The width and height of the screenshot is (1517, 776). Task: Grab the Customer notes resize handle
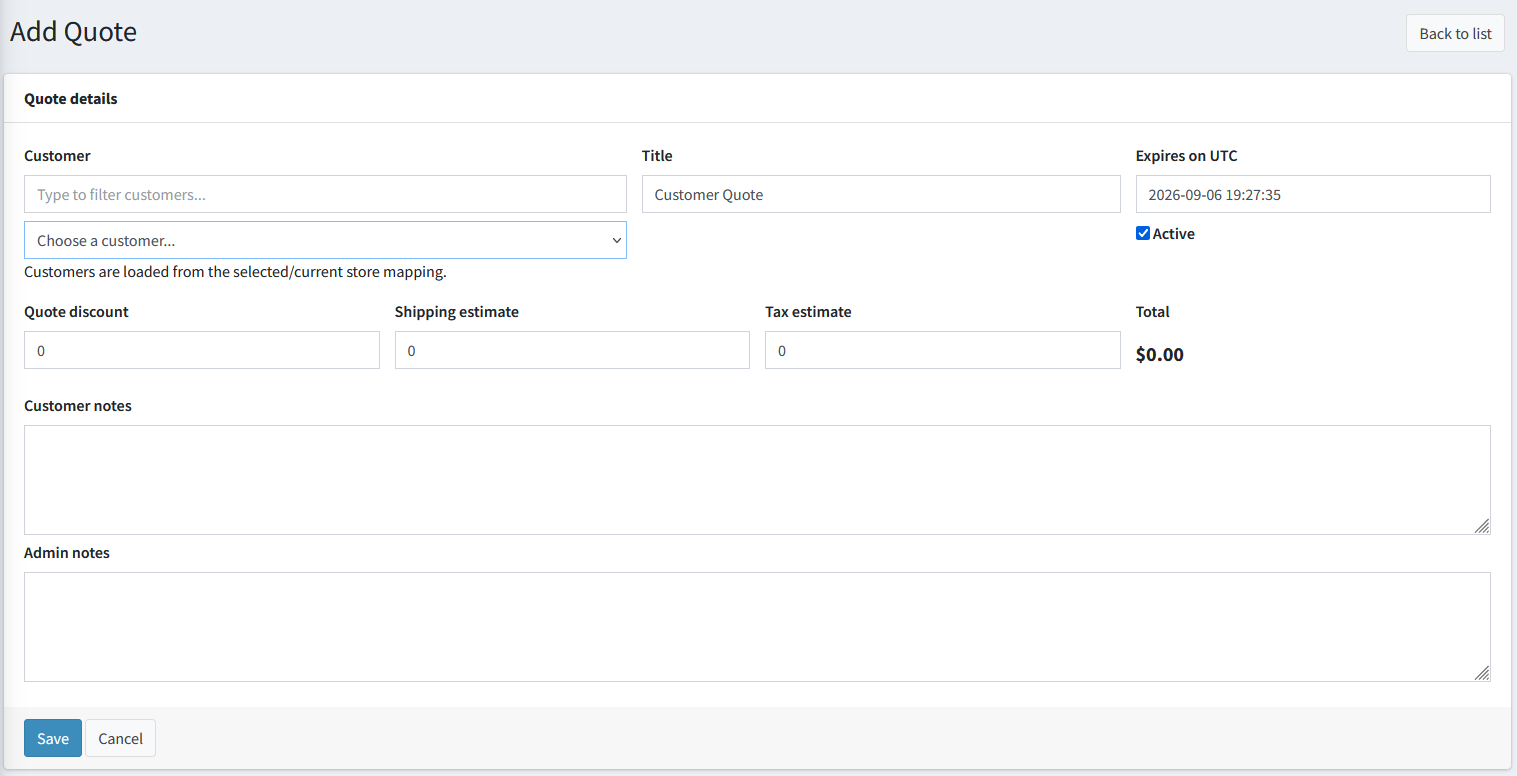(1482, 526)
